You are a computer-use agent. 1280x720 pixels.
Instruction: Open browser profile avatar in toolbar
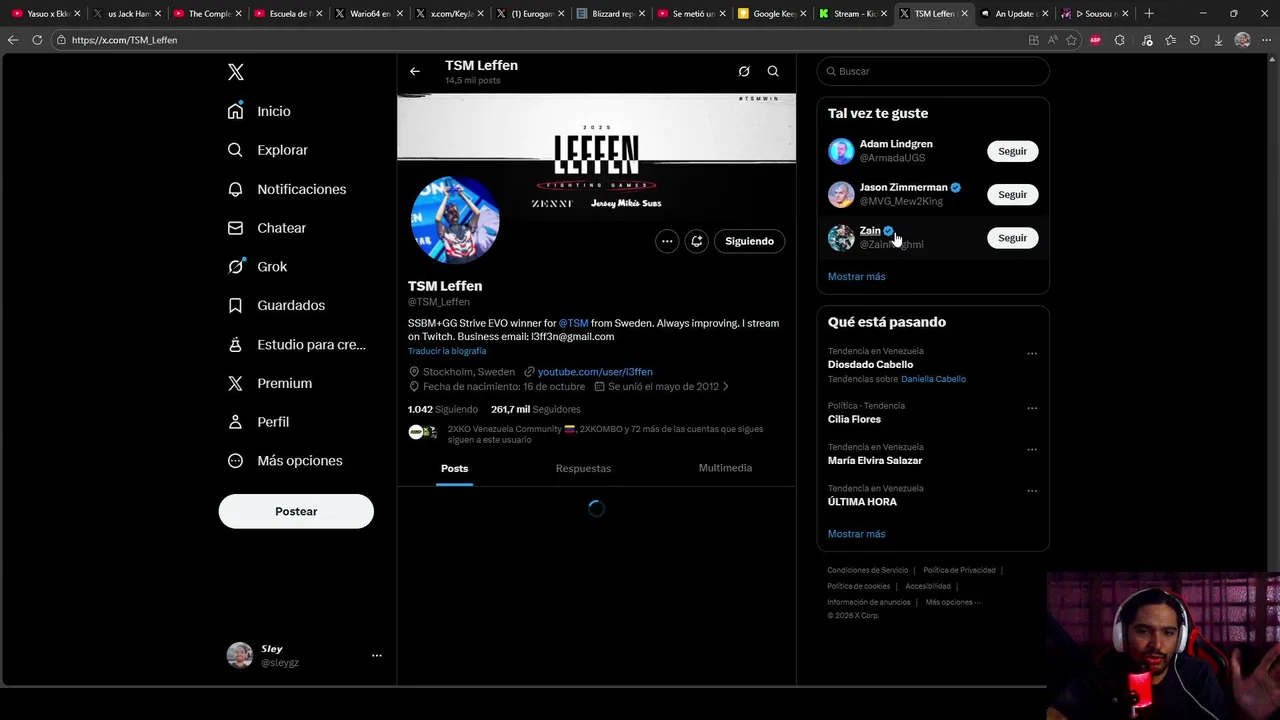coord(1242,40)
